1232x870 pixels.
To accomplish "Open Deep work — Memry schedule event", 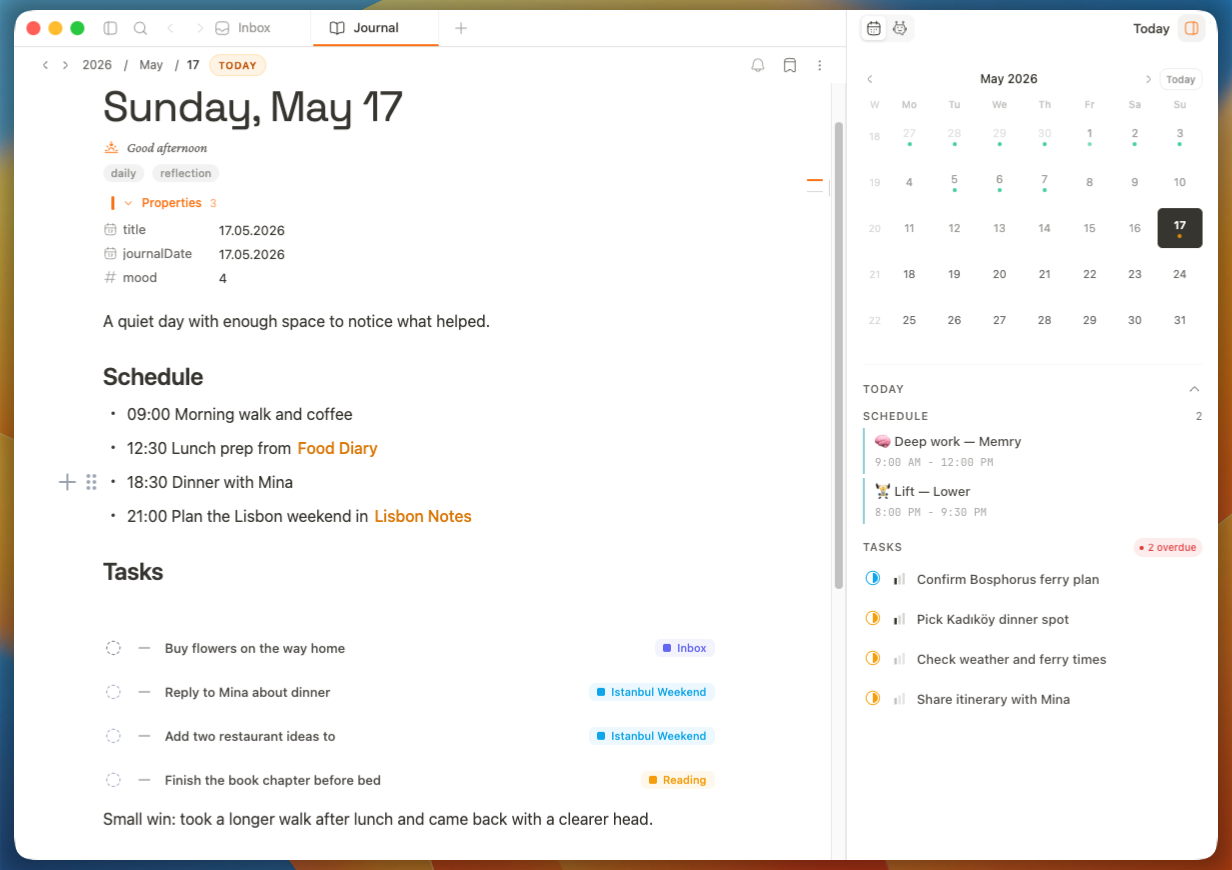I will point(1032,451).
